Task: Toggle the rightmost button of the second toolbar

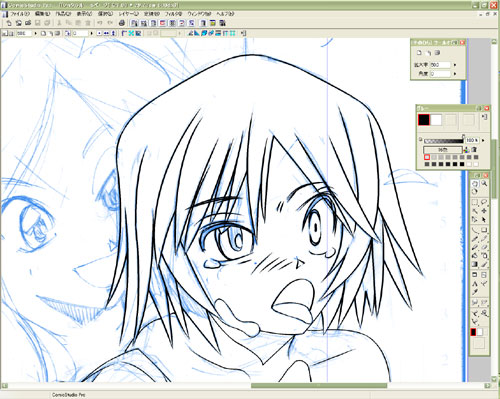Action: click(x=243, y=33)
